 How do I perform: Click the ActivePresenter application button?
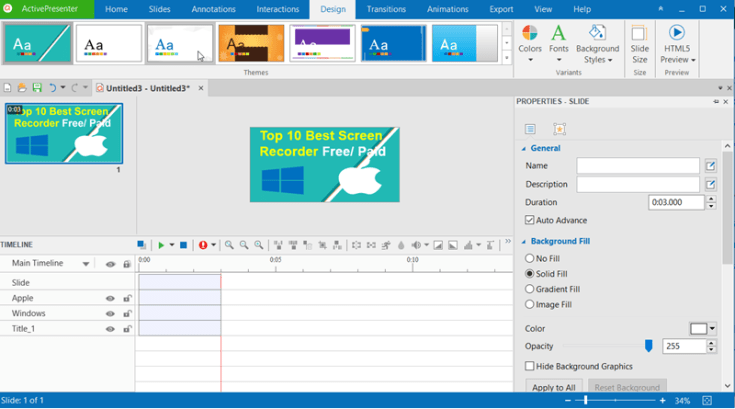[47, 9]
